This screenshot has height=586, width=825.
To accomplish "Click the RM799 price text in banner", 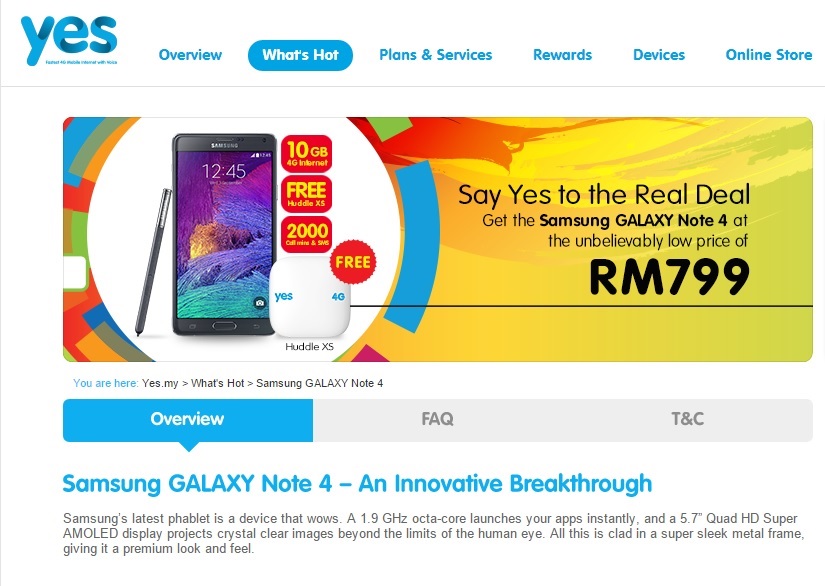I will point(669,277).
